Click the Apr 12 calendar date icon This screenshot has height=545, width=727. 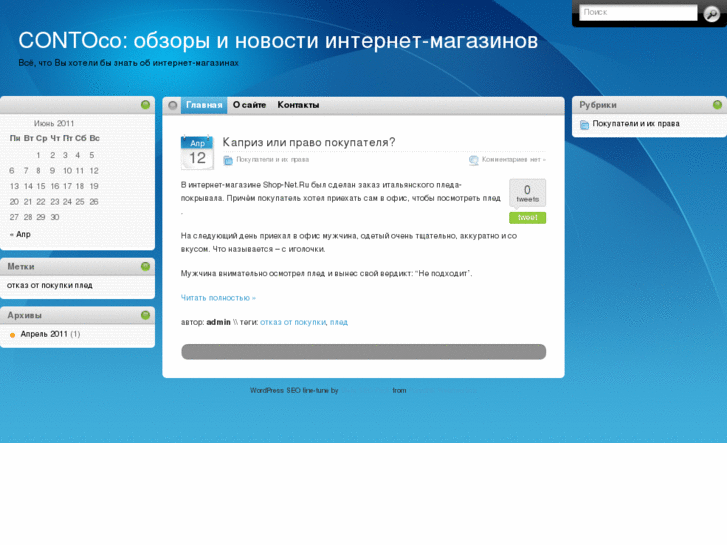point(197,153)
